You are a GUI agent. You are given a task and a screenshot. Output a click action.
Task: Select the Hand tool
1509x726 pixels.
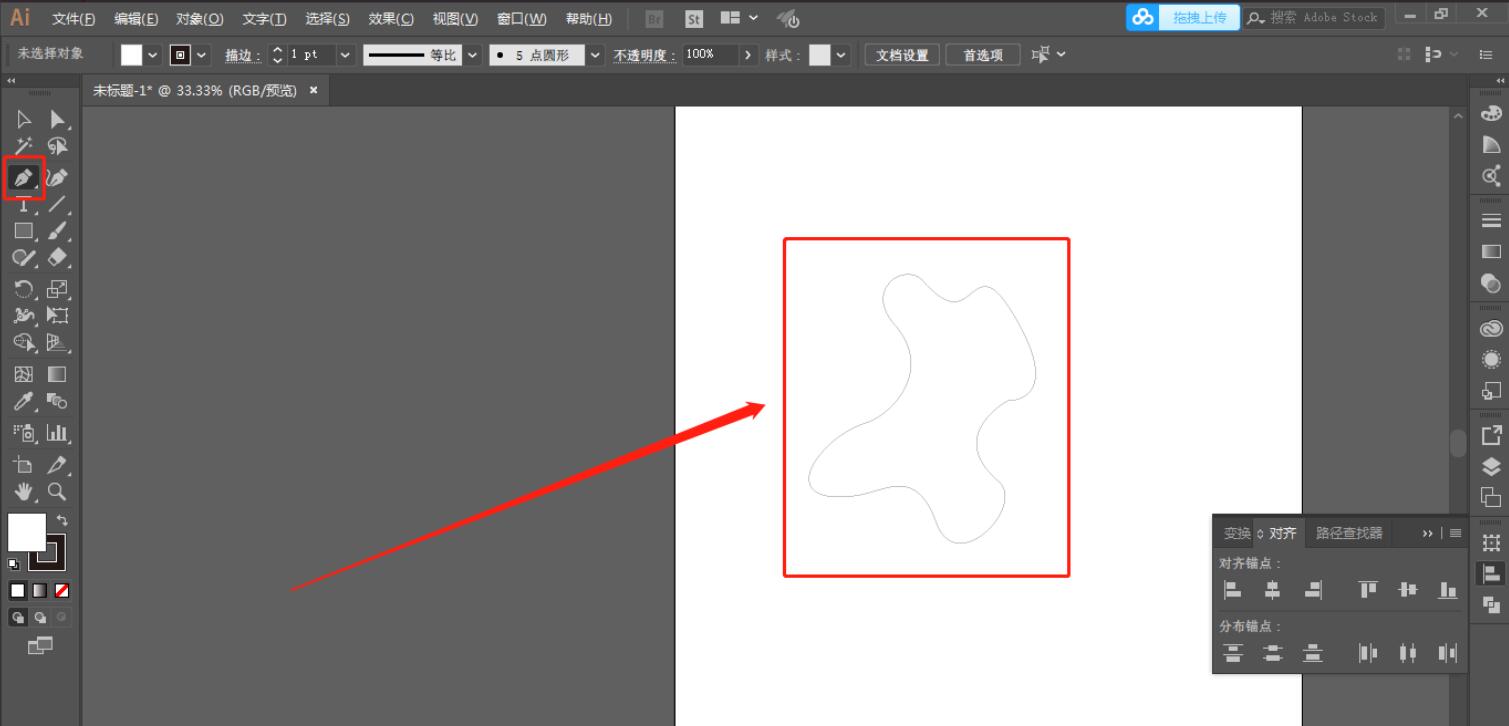click(x=24, y=491)
